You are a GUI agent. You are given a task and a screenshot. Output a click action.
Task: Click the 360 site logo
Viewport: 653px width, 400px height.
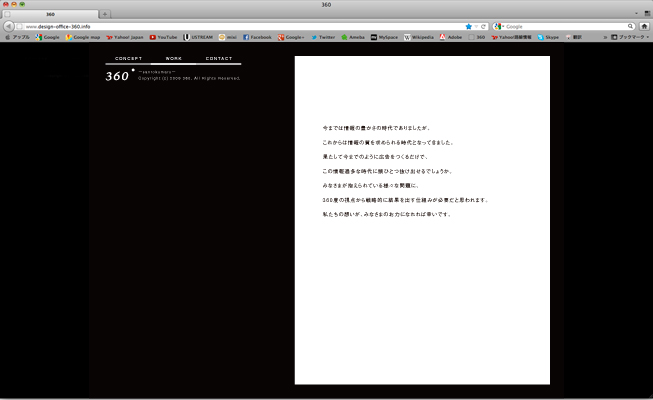118,75
